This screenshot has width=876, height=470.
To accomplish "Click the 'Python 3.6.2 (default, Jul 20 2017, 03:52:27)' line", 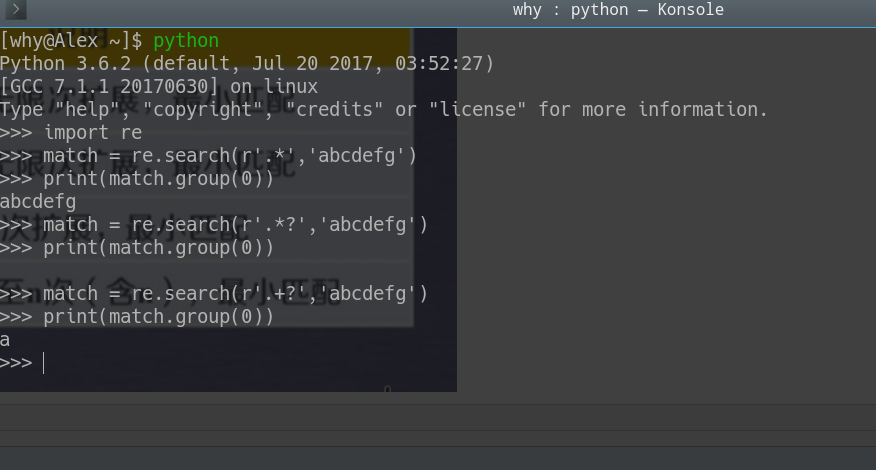I will 247,64.
